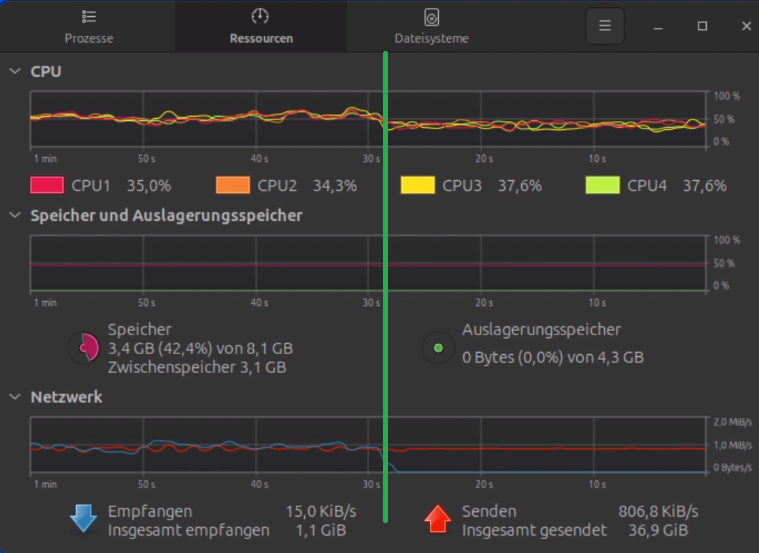Pick a new color for CPU4
Image resolution: width=759 pixels, height=553 pixels.
click(602, 185)
